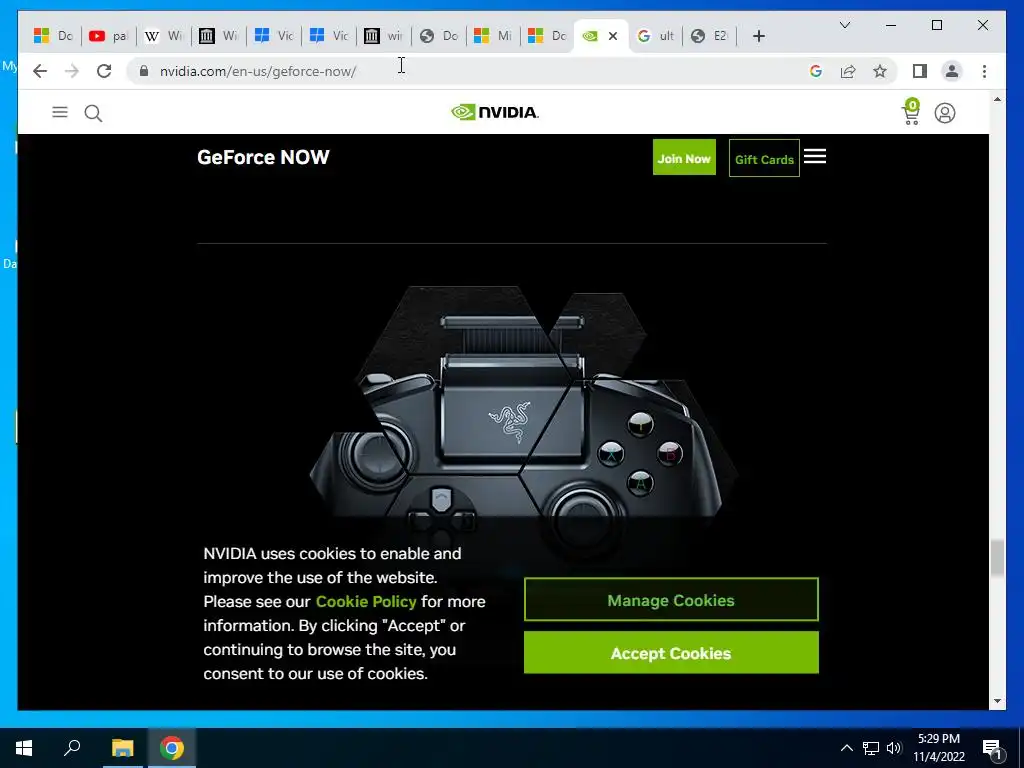Screen dimensions: 1024x768
Task: Open the Windows Start menu
Action: [24, 748]
